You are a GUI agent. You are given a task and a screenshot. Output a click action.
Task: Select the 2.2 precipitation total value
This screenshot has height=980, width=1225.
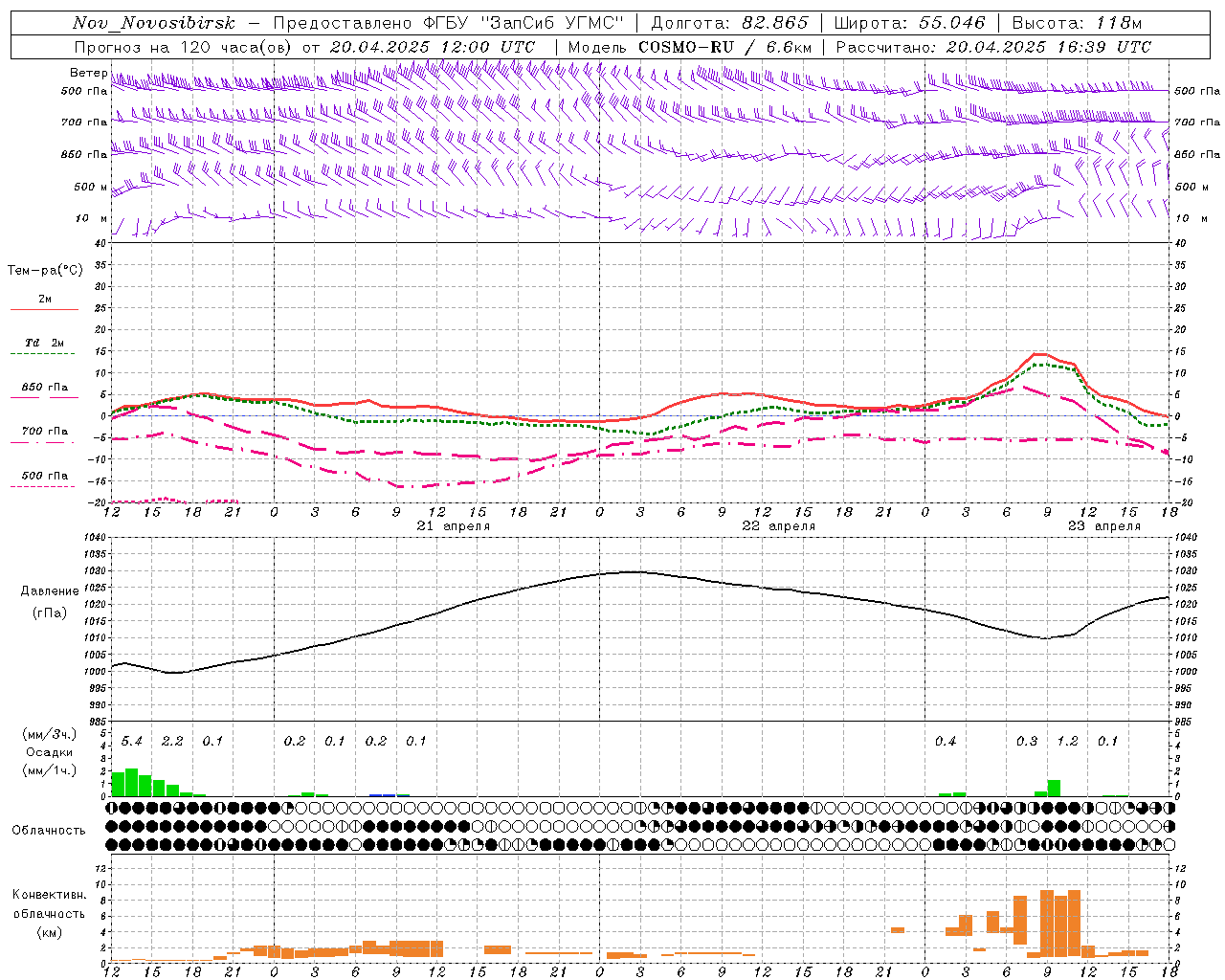tap(172, 742)
